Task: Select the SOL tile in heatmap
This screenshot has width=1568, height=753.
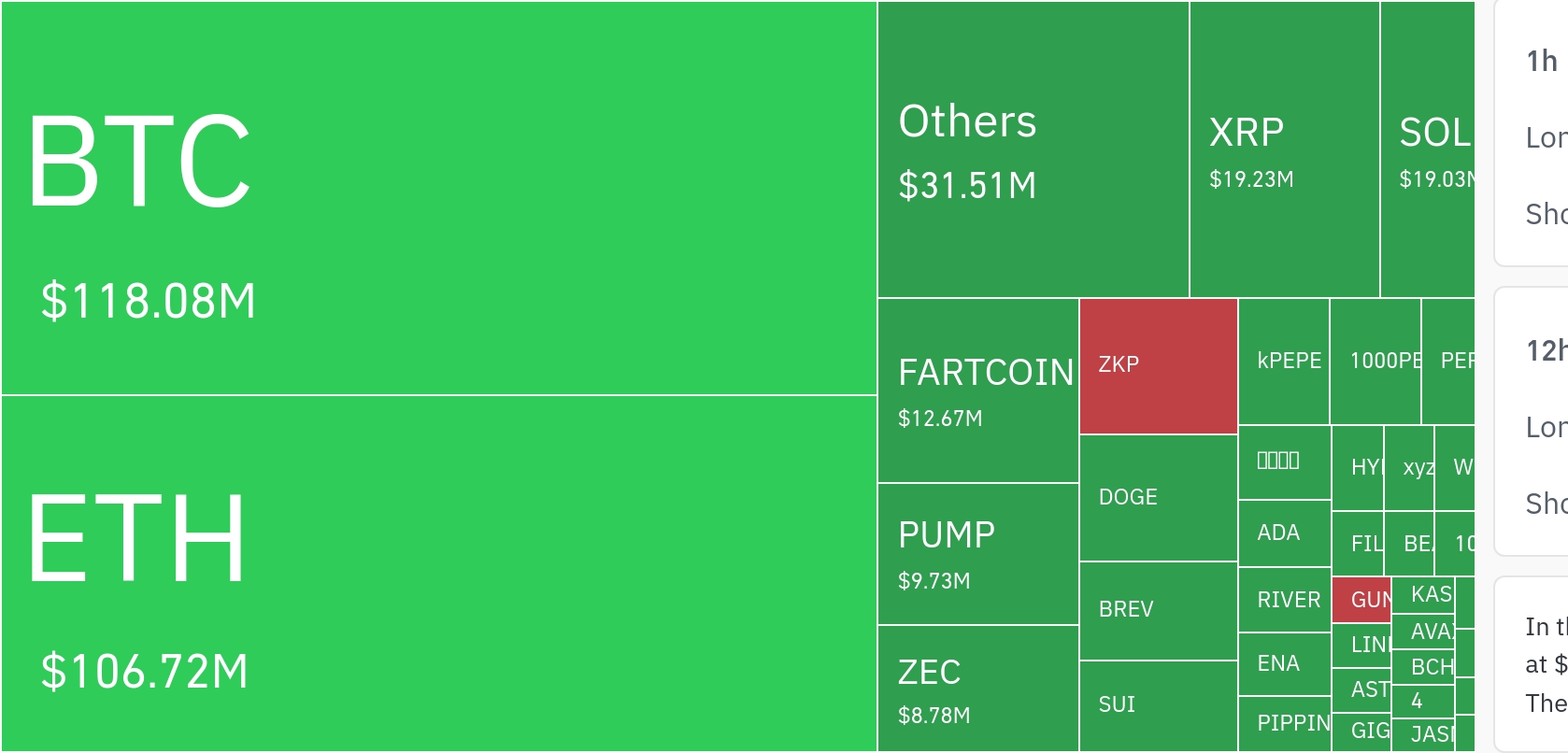Action: [x=1427, y=149]
